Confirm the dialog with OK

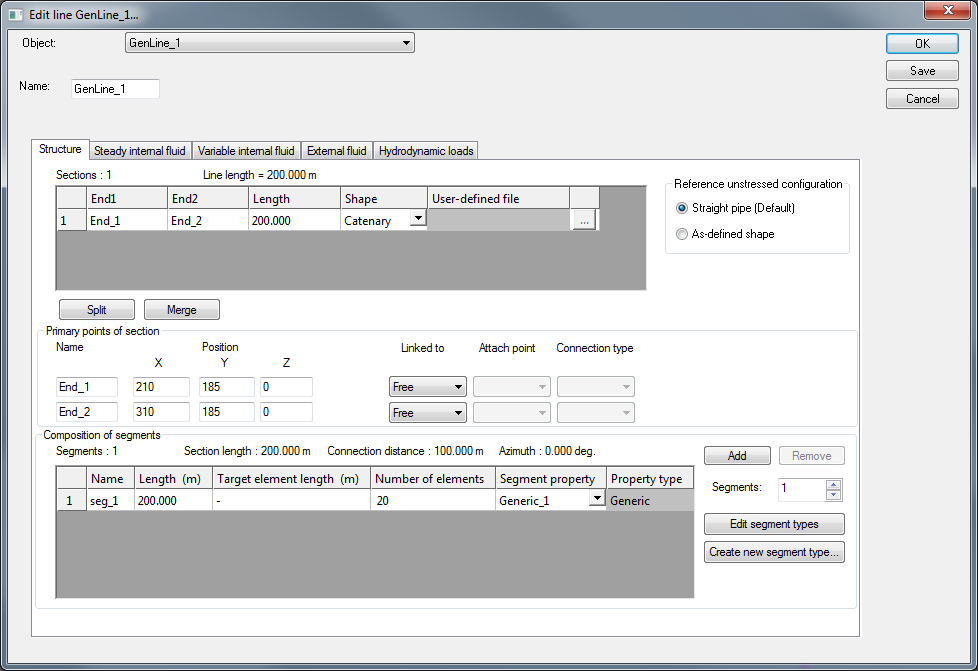922,43
